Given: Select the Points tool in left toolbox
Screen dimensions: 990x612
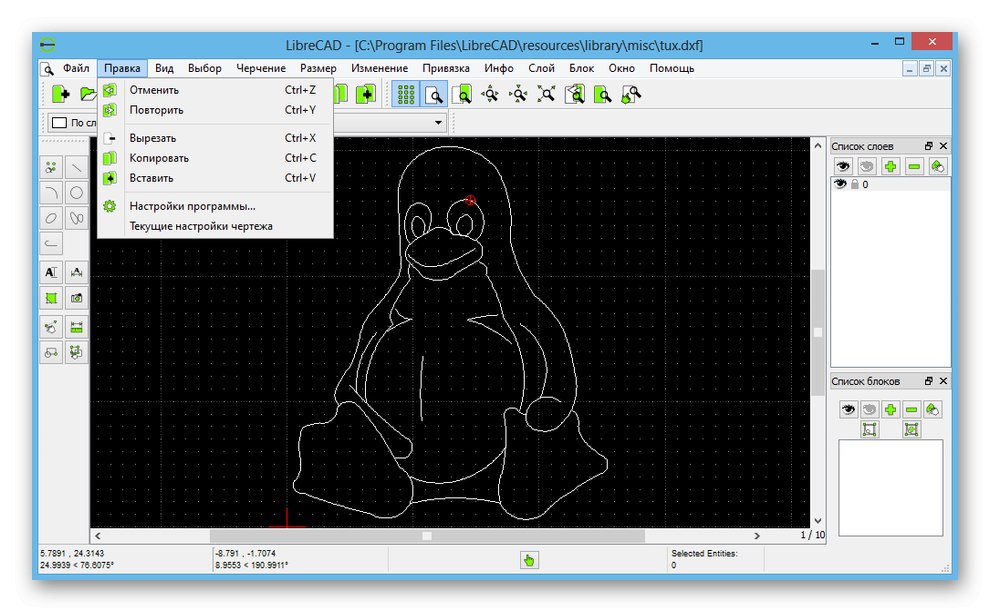Looking at the screenshot, I should tap(51, 167).
